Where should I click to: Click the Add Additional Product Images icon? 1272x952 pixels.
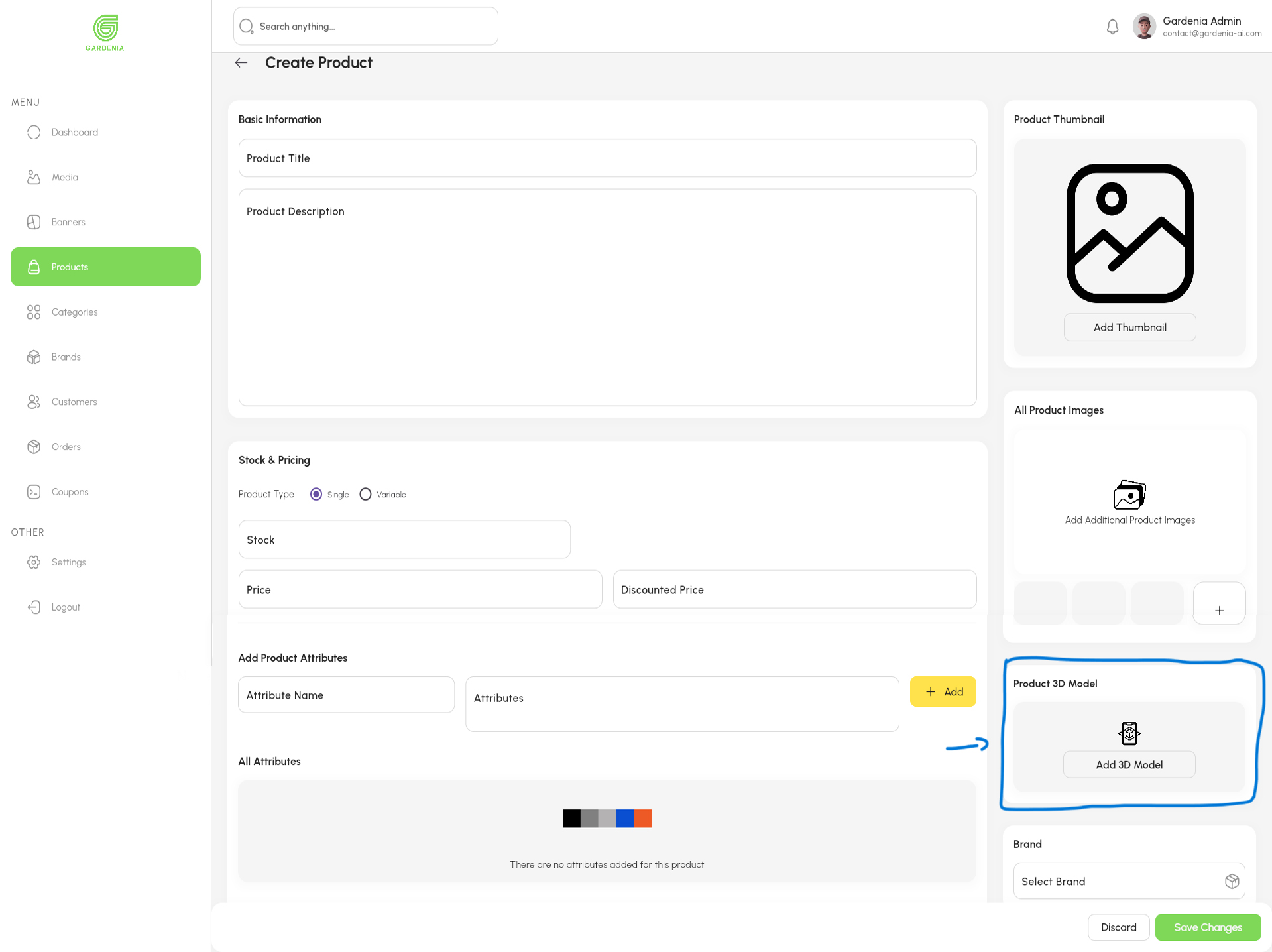tap(1129, 495)
